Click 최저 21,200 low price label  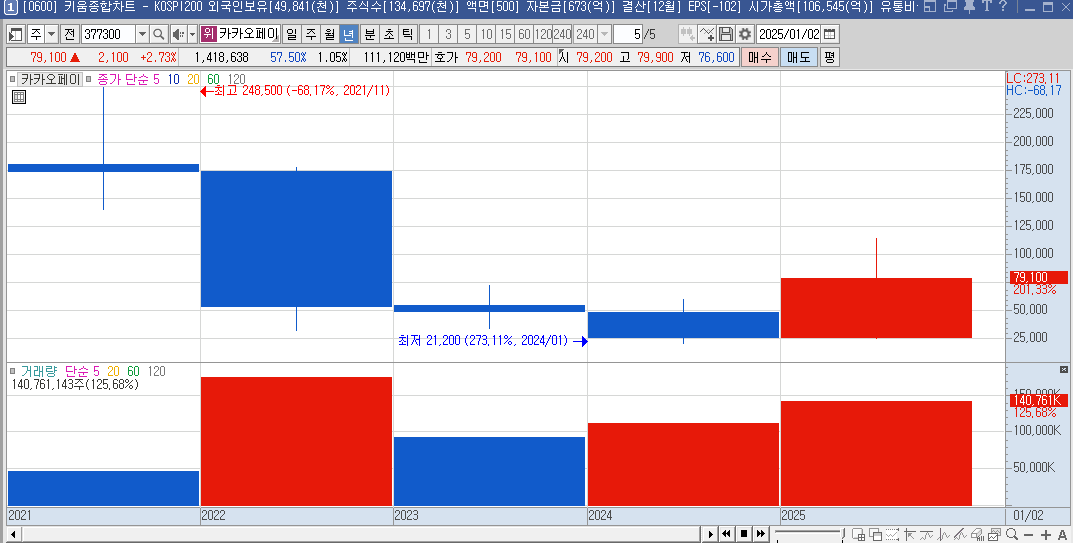[482, 341]
